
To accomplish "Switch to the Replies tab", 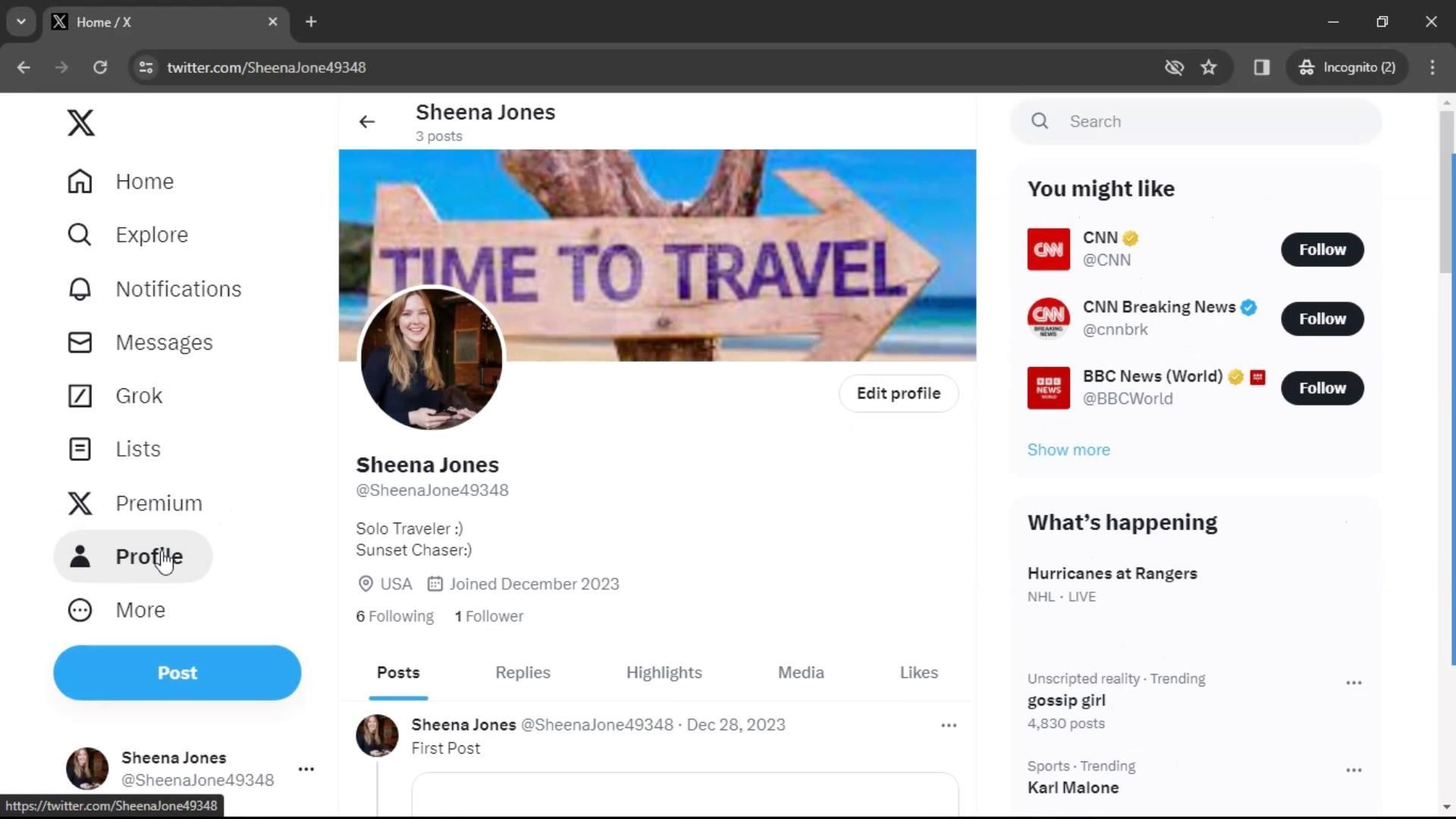I will [522, 673].
